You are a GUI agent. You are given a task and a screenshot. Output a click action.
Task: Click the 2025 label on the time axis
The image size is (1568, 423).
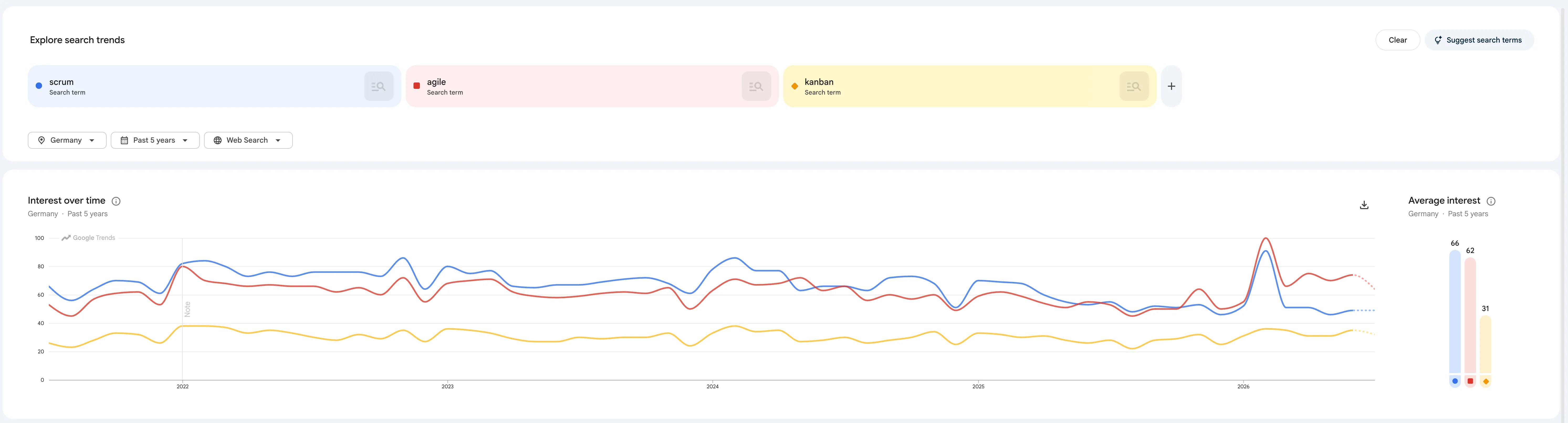click(978, 386)
